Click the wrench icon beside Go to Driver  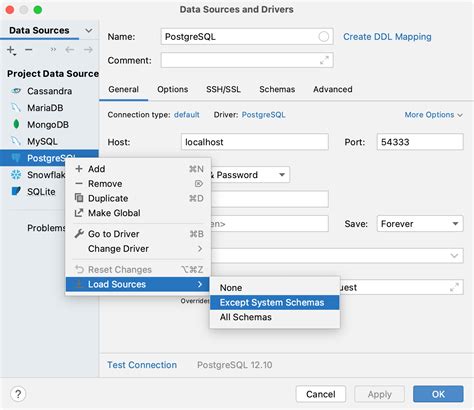point(79,234)
